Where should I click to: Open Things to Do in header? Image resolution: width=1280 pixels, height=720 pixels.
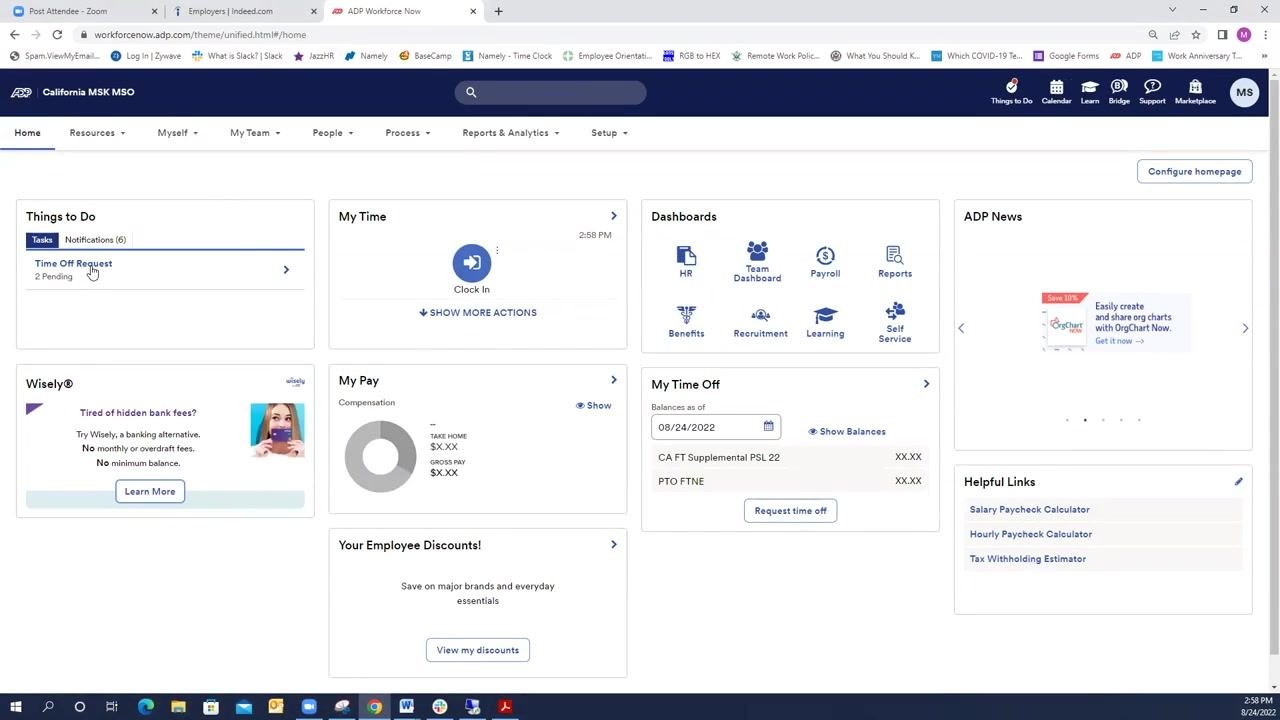(1011, 92)
